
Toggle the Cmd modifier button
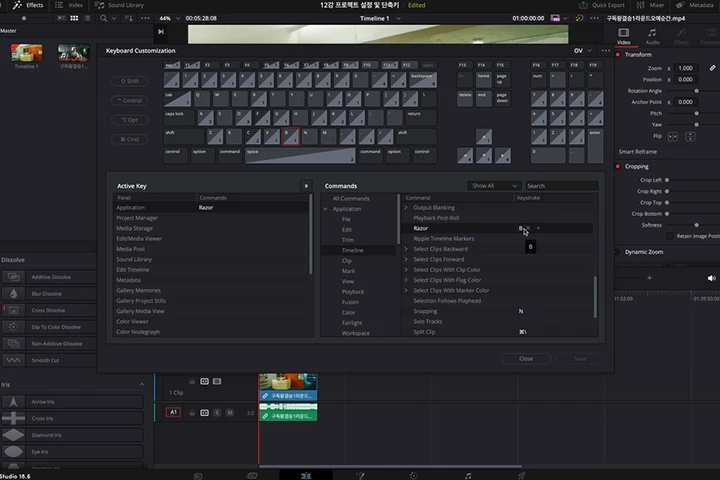click(129, 139)
